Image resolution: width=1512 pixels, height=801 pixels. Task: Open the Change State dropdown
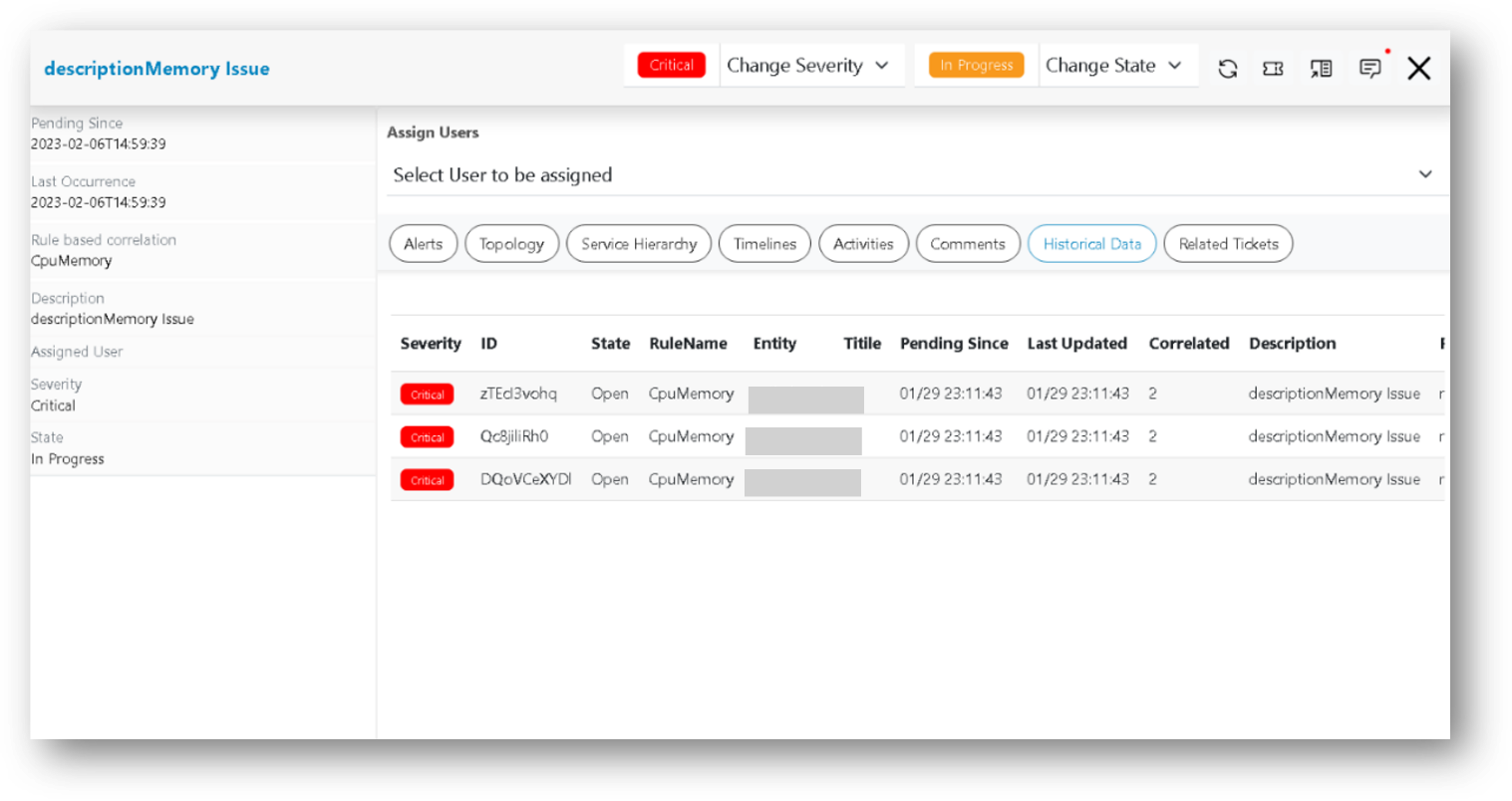pos(1114,66)
